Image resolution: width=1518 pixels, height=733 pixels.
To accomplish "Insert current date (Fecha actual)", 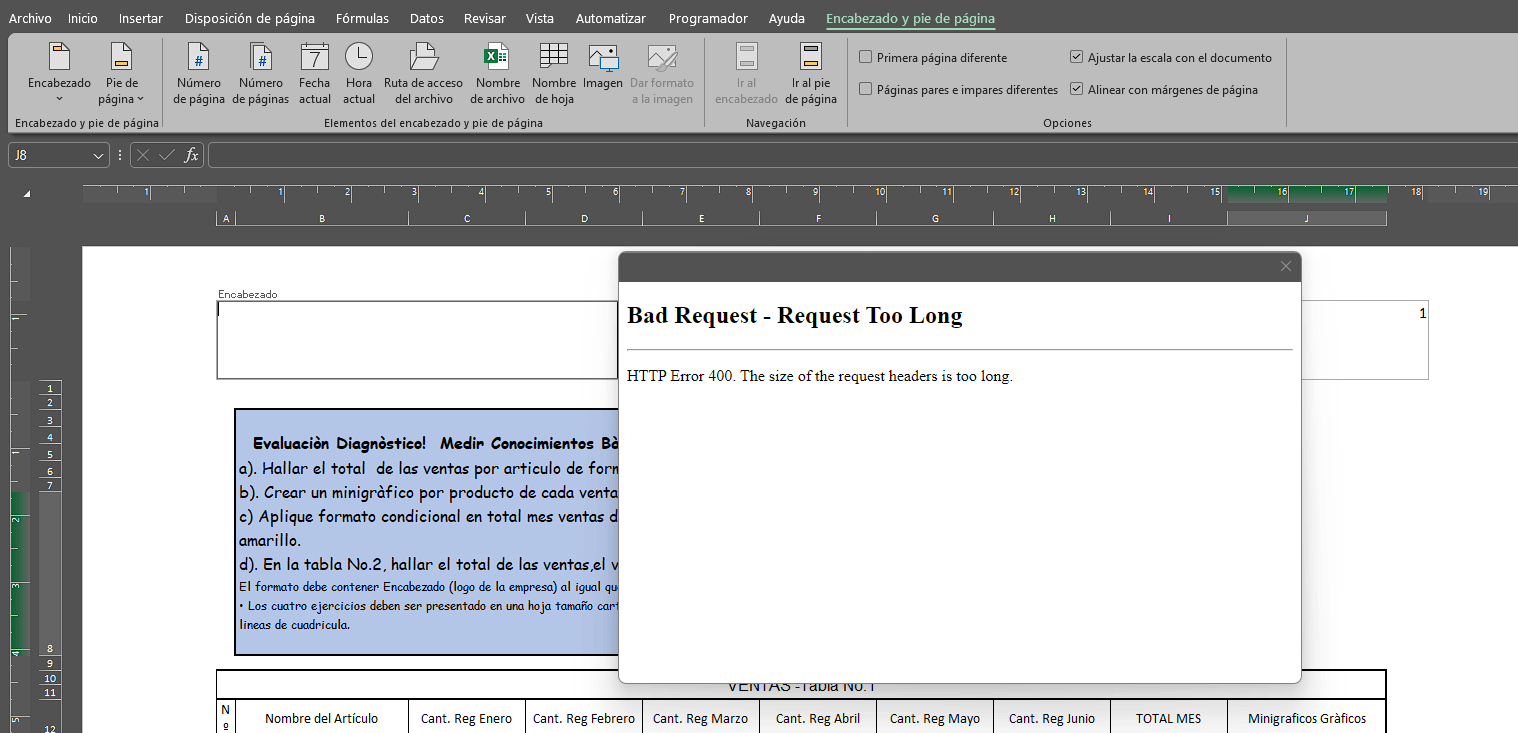I will (314, 73).
